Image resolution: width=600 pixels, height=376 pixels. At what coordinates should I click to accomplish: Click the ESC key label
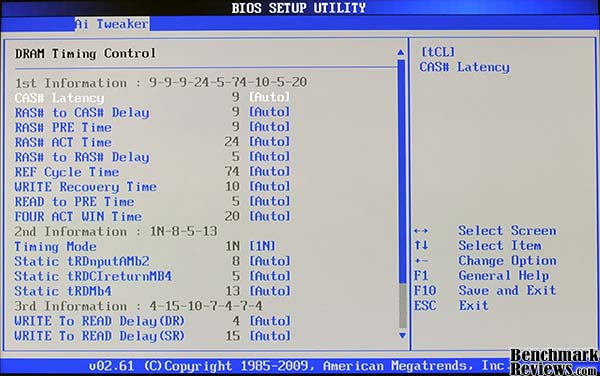(x=425, y=306)
